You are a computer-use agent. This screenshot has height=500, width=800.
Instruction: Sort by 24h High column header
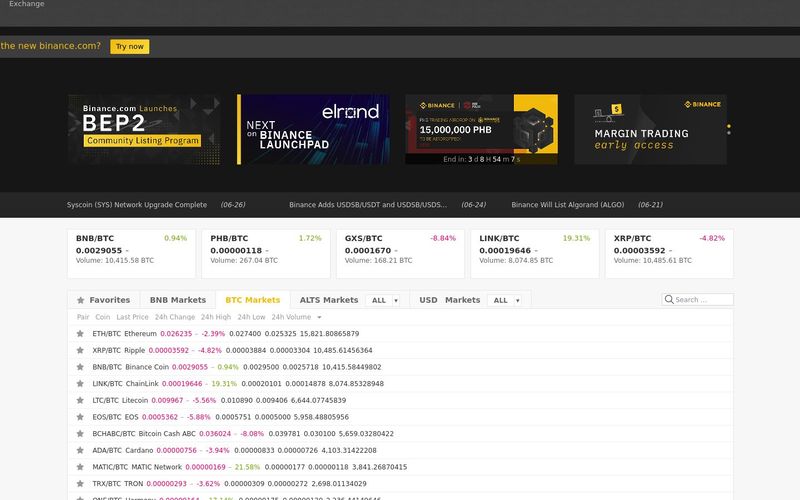coord(216,317)
